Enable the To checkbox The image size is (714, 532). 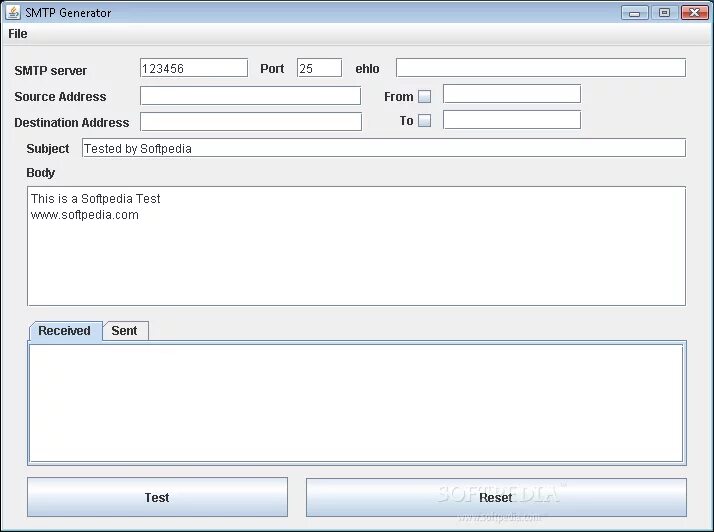pos(424,121)
